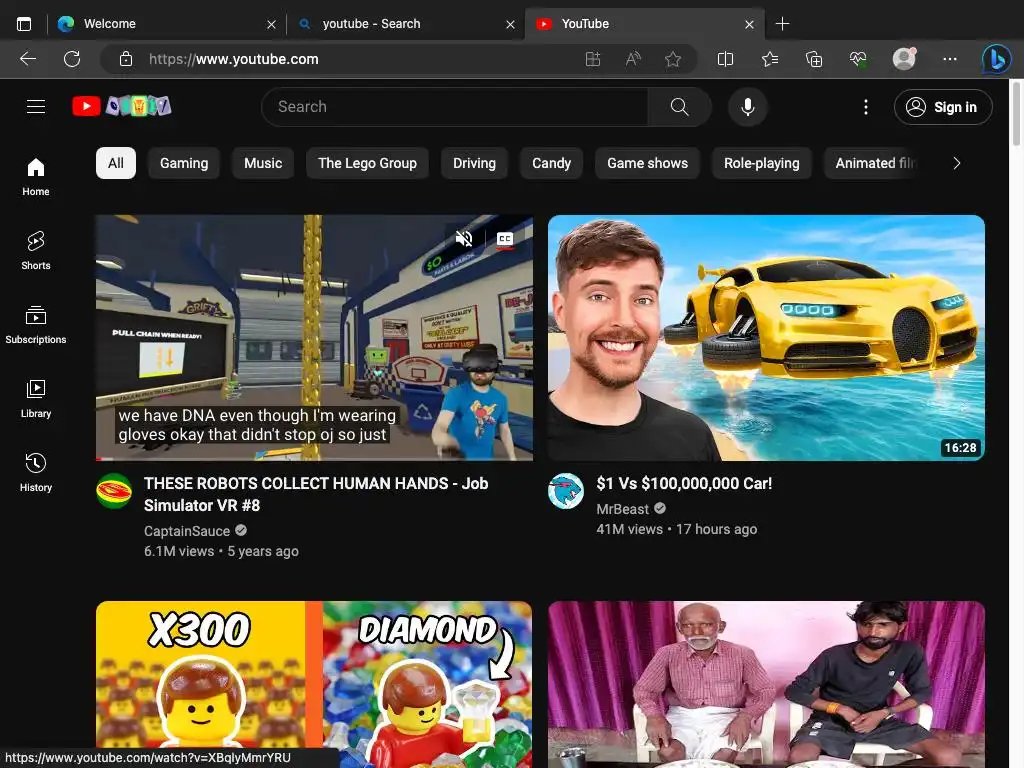
Task: Open a new browser tab
Action: pos(782,24)
